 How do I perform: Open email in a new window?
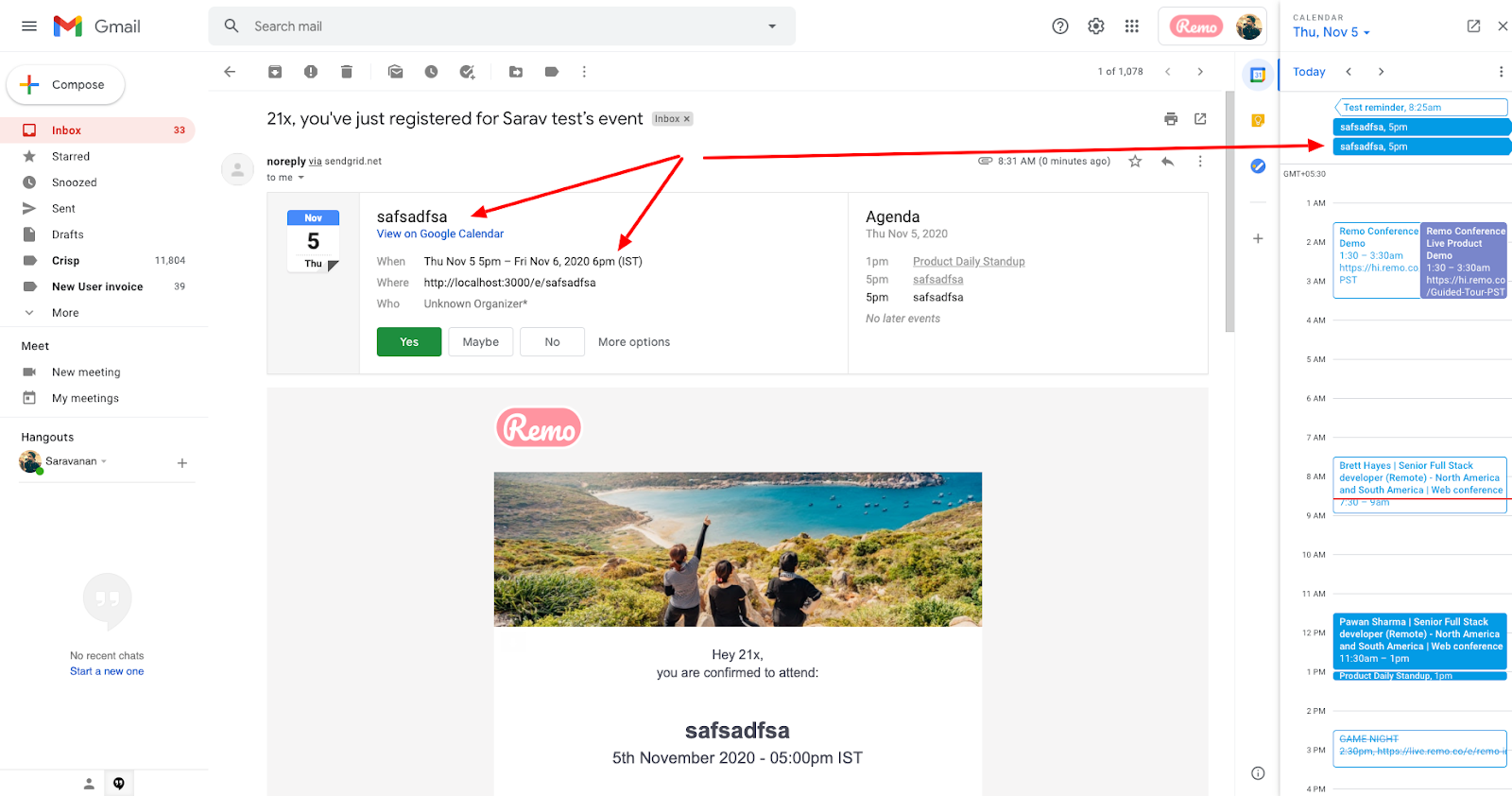(1200, 119)
